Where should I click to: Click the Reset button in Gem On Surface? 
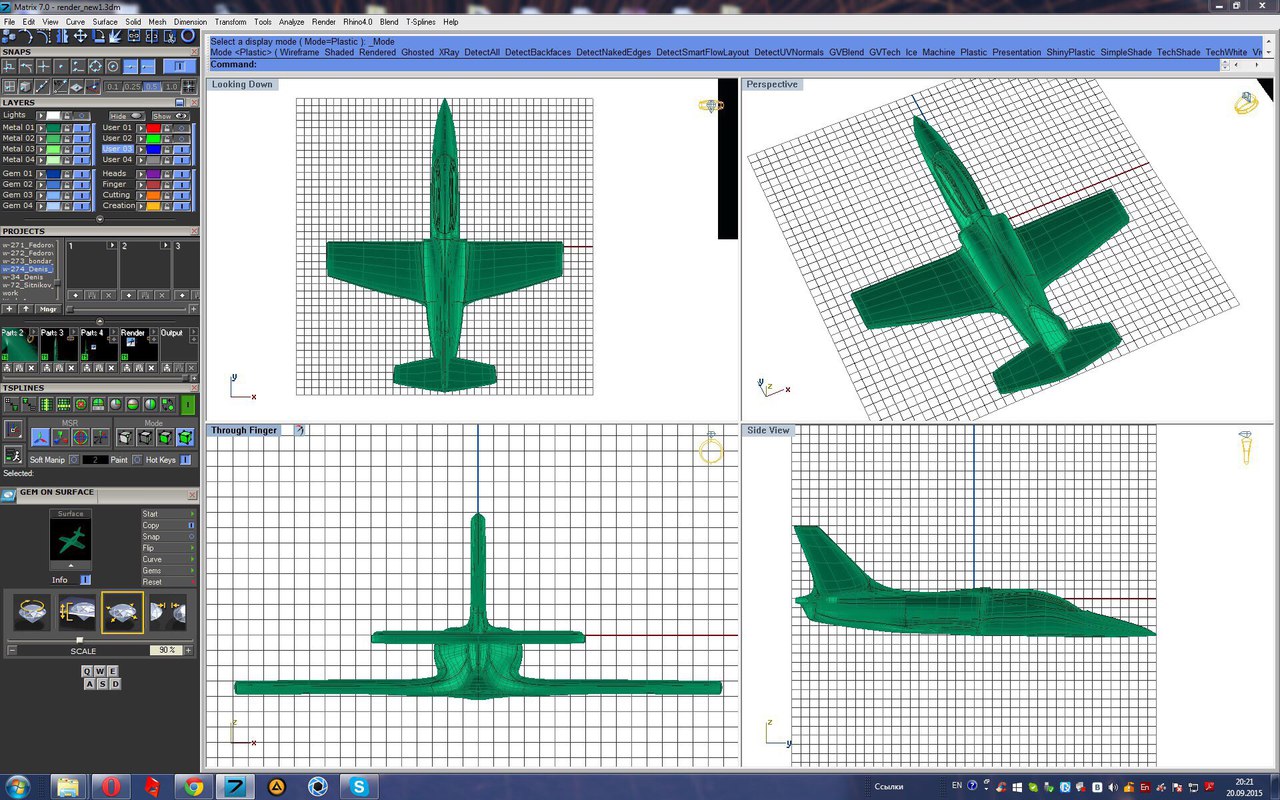[152, 582]
